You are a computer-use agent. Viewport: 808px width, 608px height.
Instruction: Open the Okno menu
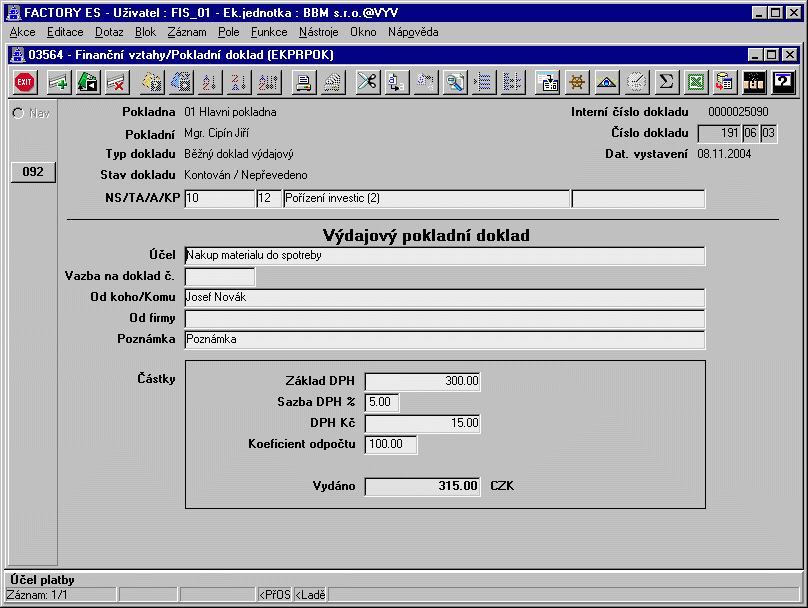coord(363,32)
